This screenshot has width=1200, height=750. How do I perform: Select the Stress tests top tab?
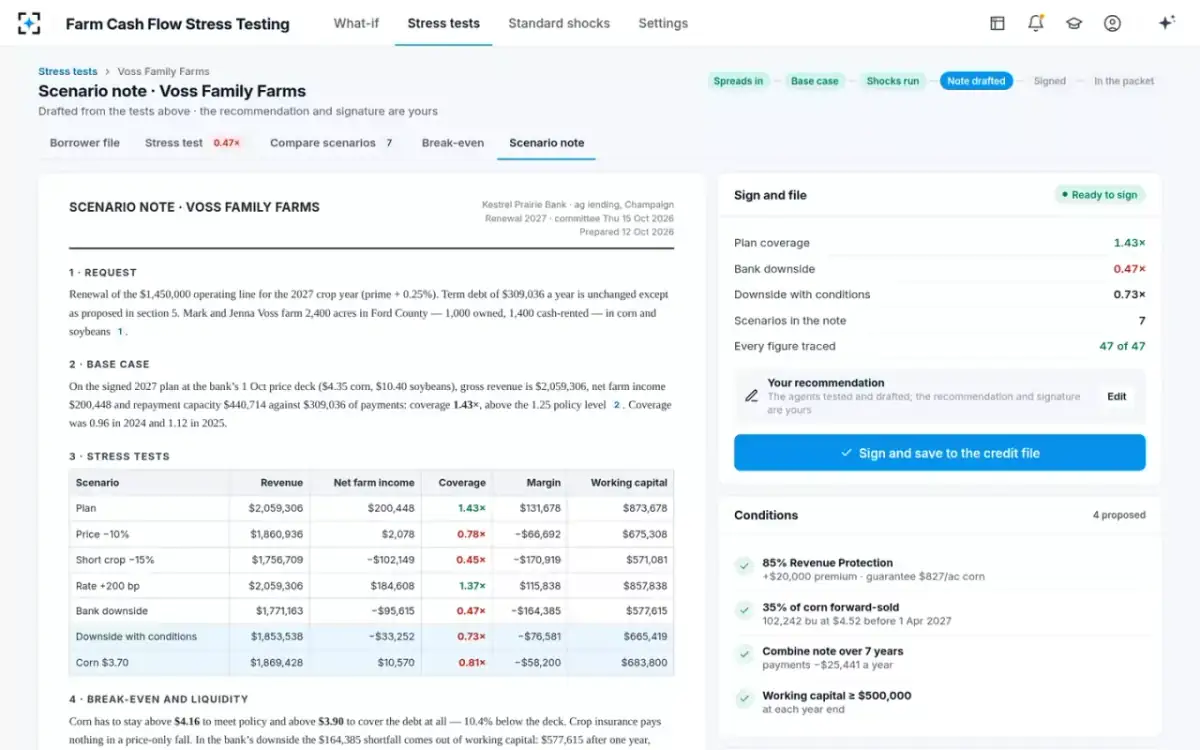click(443, 23)
